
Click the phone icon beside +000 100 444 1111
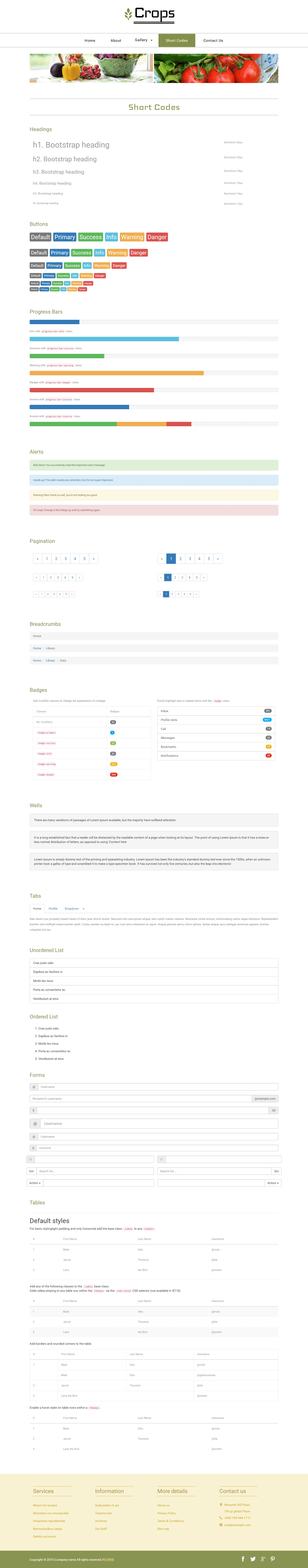pyautogui.click(x=221, y=1518)
